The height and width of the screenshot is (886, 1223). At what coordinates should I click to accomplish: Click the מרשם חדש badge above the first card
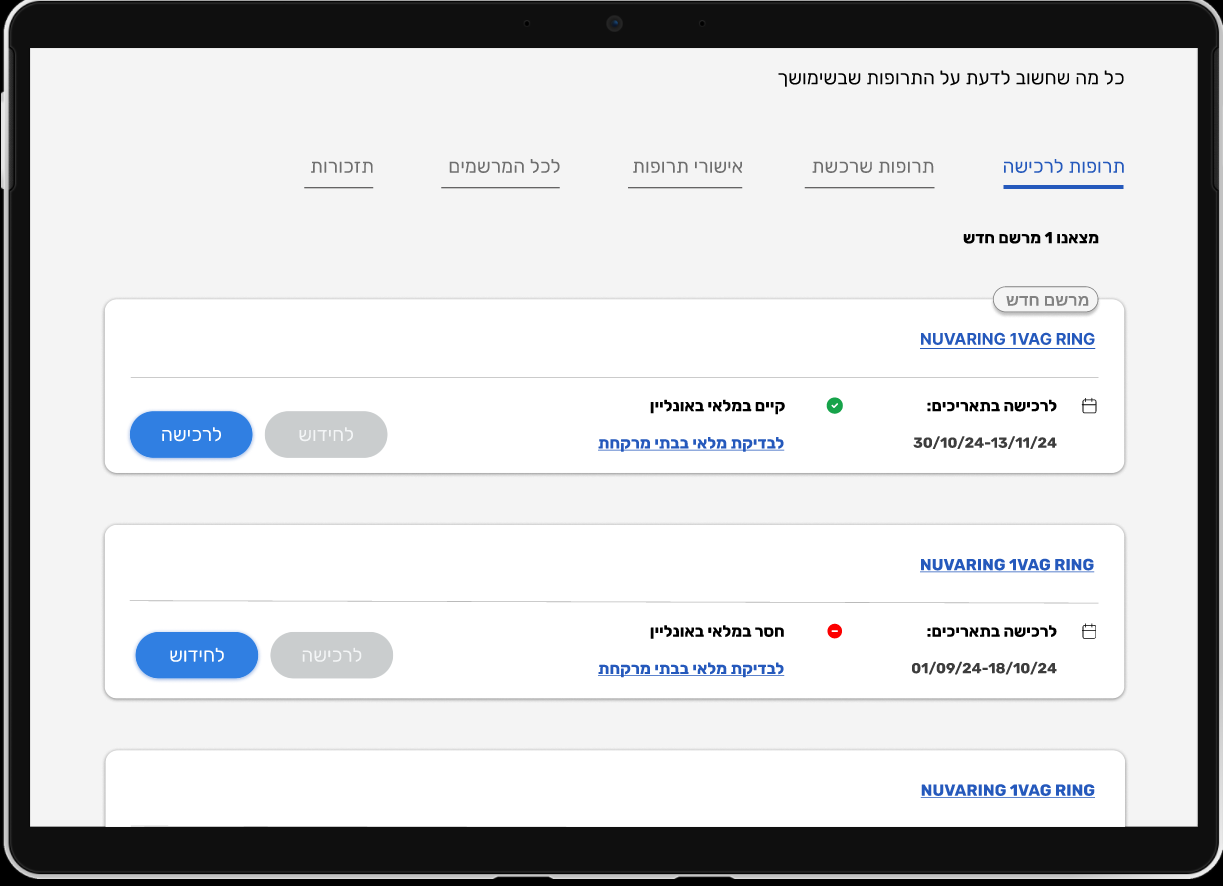click(x=1045, y=299)
